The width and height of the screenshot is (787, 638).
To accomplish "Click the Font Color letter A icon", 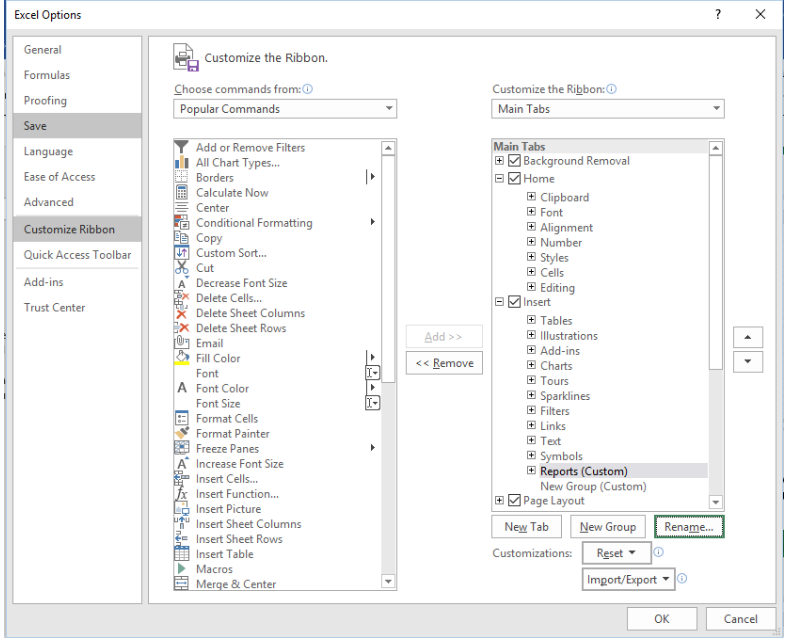I will [181, 388].
